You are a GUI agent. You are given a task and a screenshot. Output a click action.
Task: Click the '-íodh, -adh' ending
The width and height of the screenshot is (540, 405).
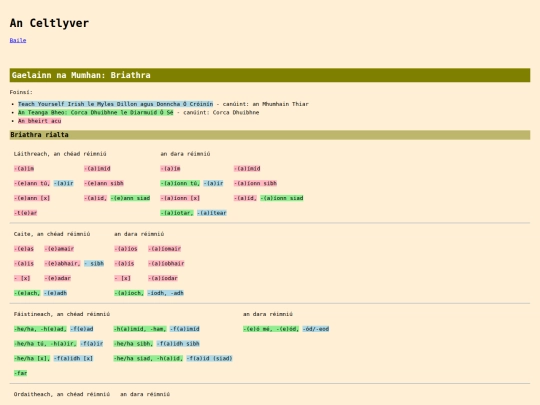point(166,293)
